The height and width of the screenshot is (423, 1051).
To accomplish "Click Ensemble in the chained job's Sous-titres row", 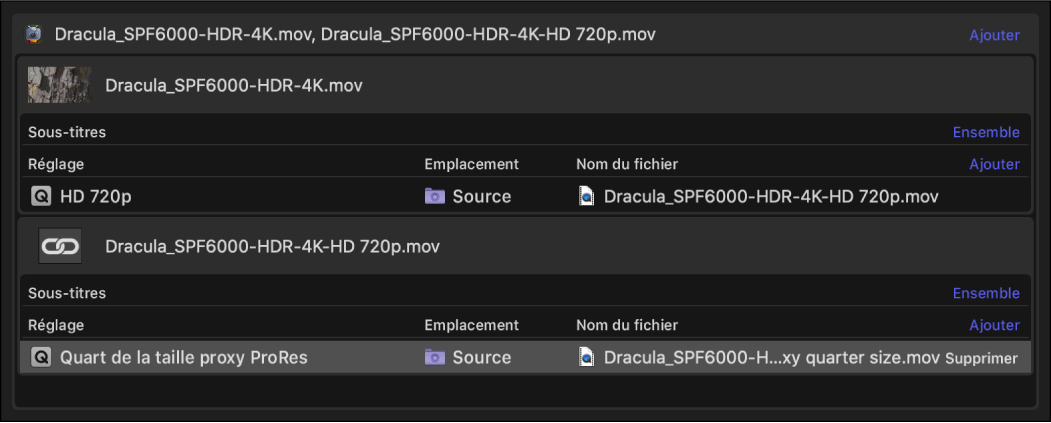I will pyautogui.click(x=986, y=293).
